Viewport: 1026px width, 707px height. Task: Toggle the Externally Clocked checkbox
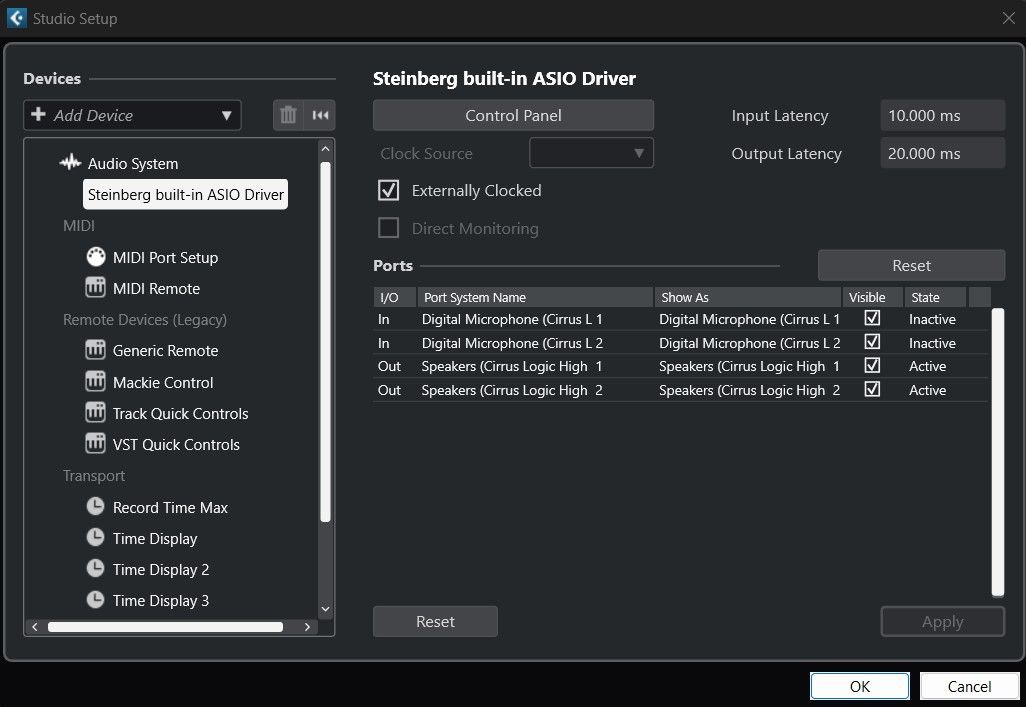pyautogui.click(x=389, y=190)
